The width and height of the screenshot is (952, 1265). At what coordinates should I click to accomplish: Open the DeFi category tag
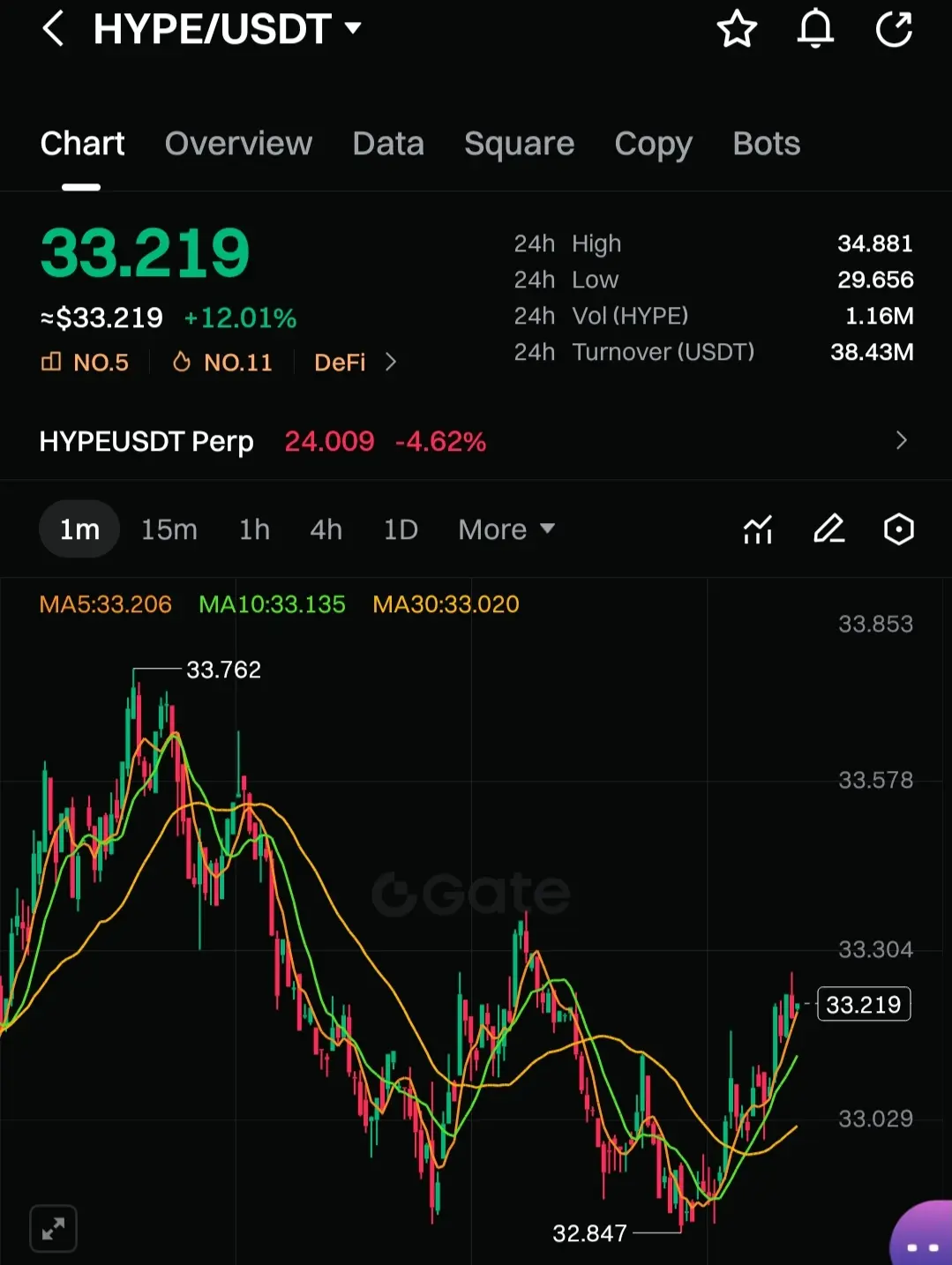340,363
